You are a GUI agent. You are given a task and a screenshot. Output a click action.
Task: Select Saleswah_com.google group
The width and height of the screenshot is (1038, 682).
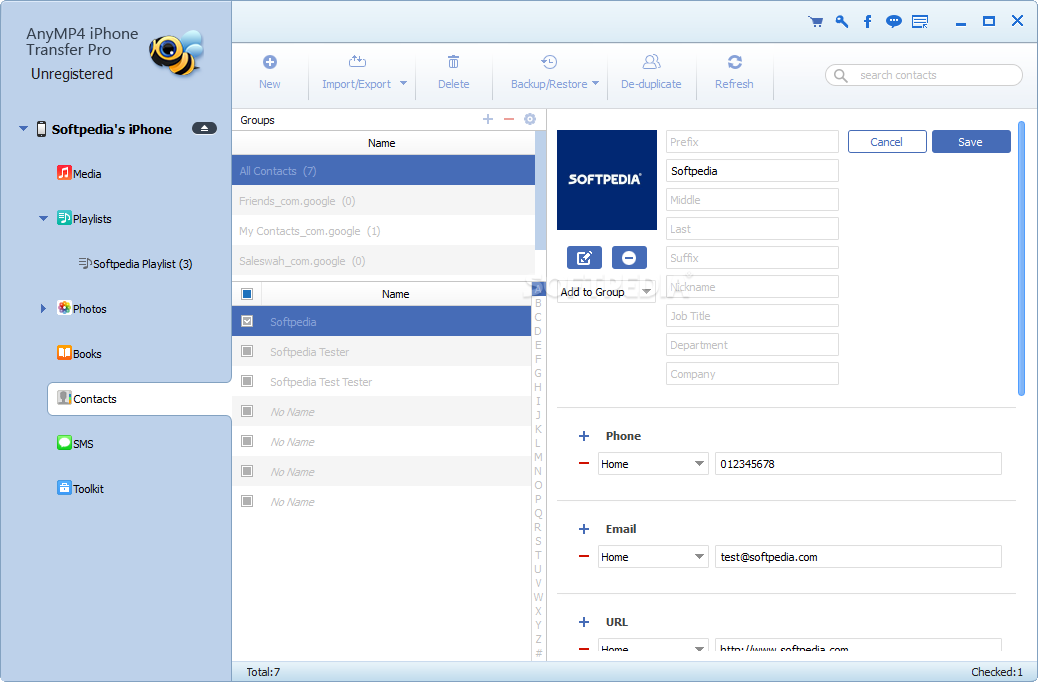click(x=383, y=261)
